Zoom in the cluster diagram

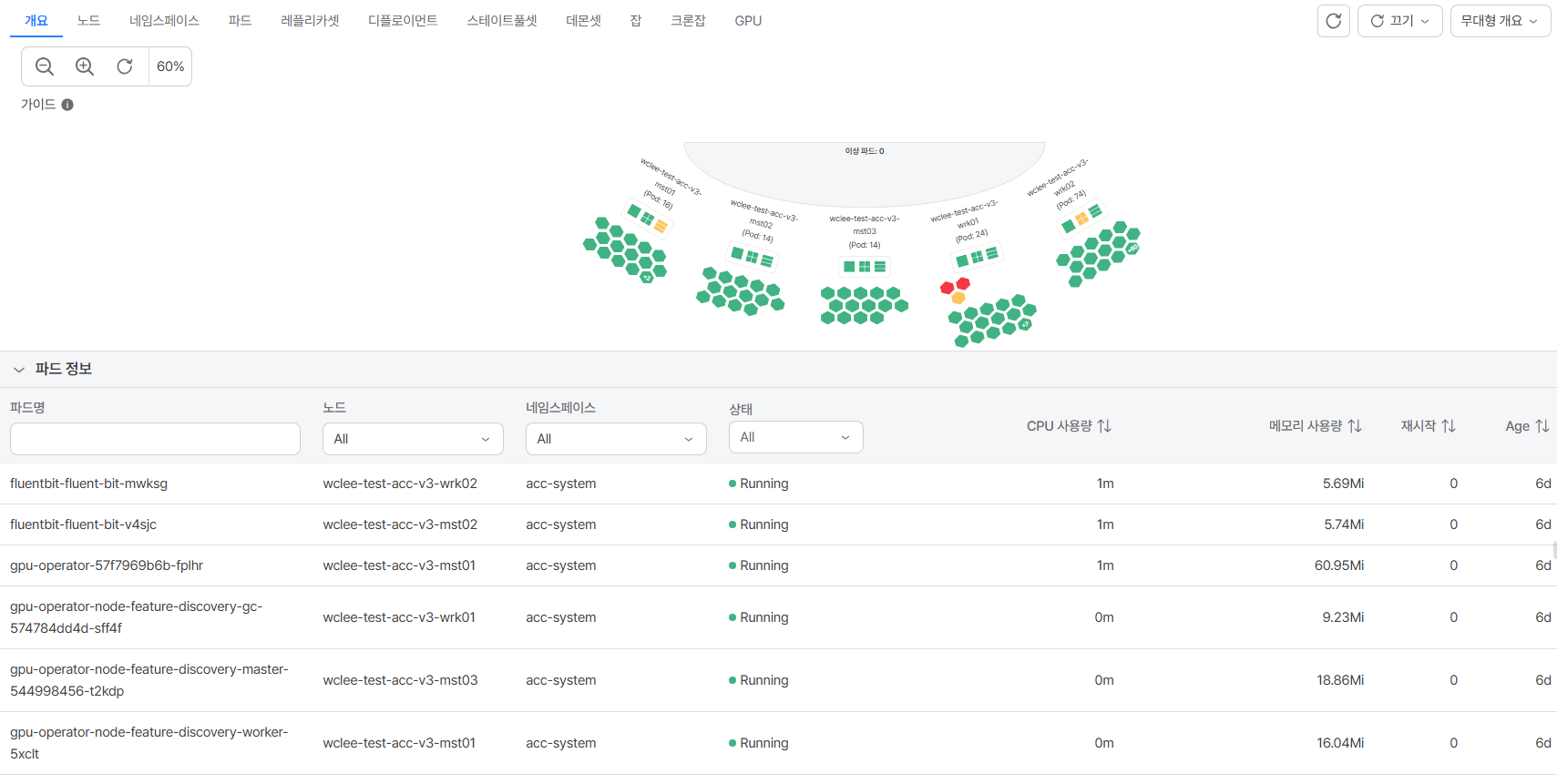[x=85, y=66]
